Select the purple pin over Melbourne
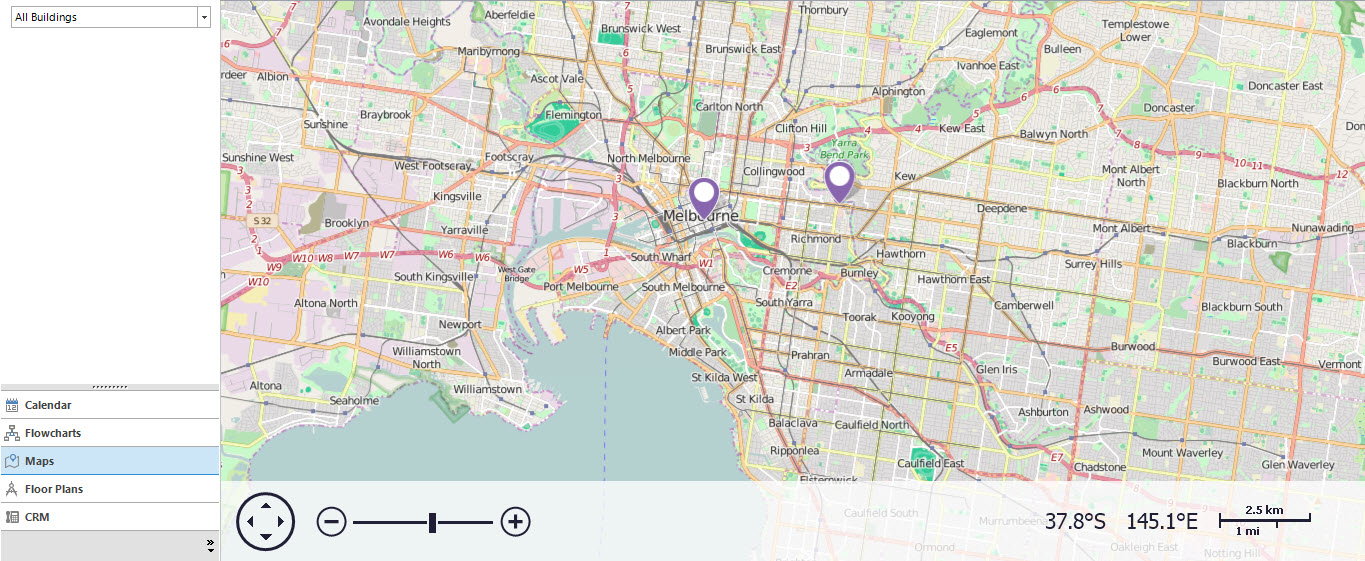Screen dimensions: 1365x561 click(x=705, y=196)
